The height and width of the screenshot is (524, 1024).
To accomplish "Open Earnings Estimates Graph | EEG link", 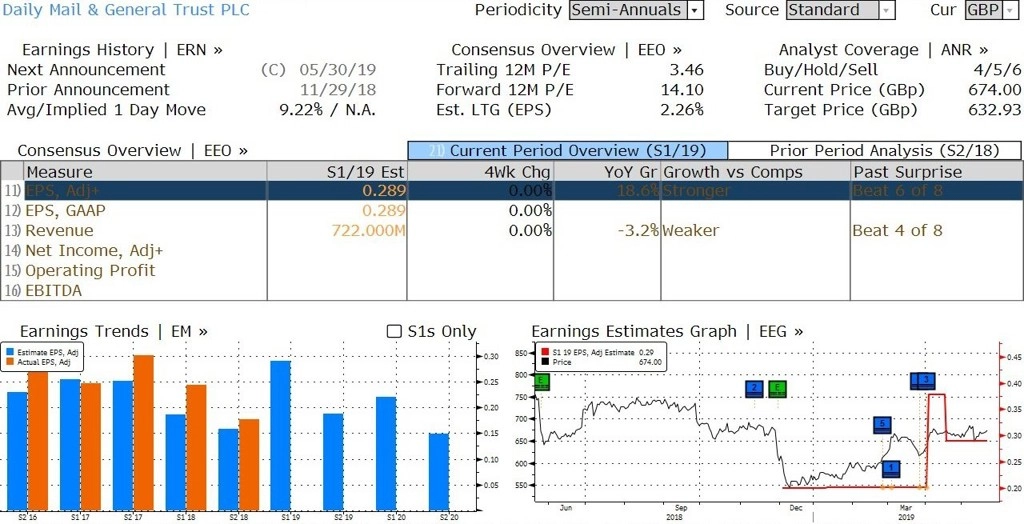I will click(667, 331).
